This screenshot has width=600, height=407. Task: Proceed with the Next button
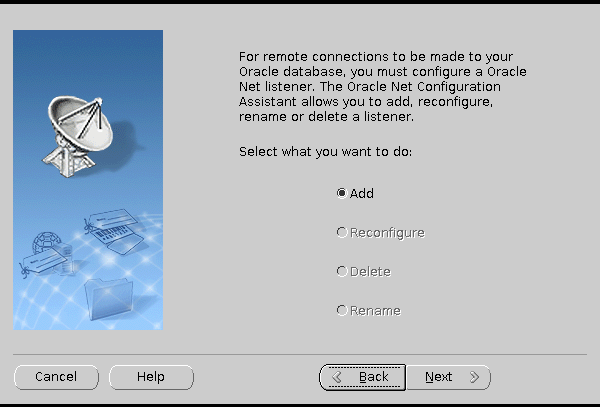448,377
